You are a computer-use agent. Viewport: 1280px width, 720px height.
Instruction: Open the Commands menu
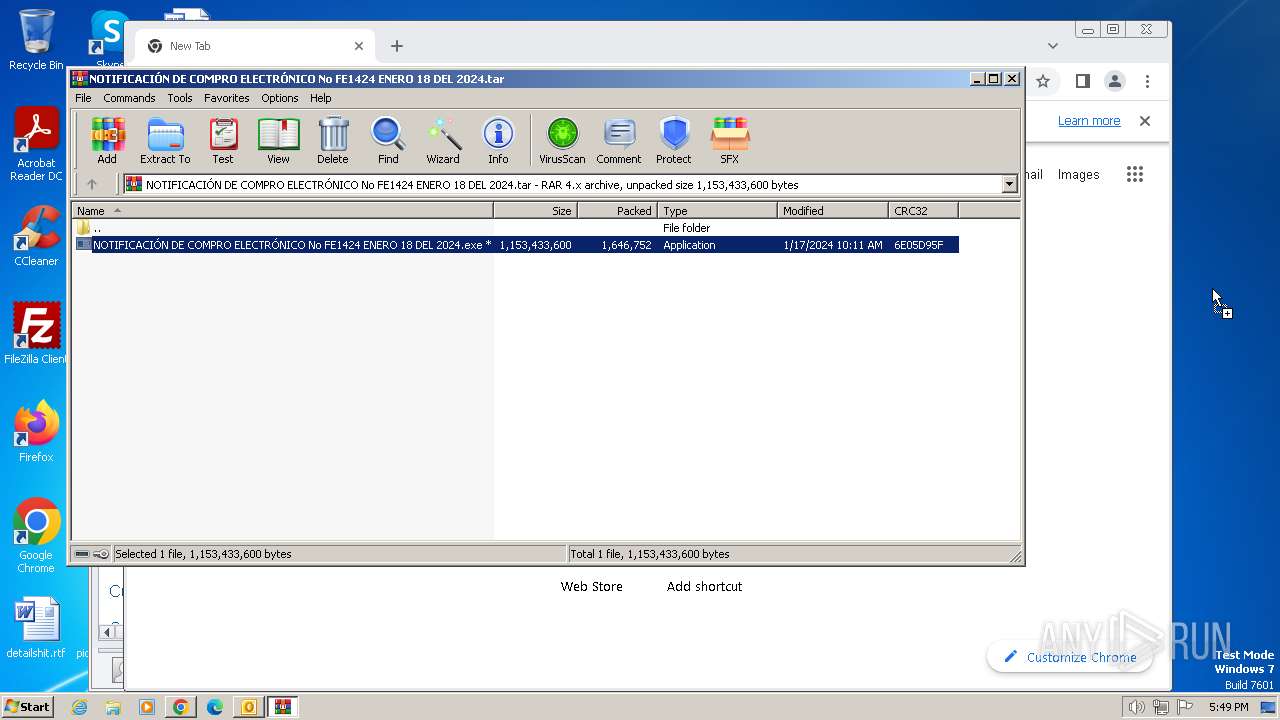(129, 98)
